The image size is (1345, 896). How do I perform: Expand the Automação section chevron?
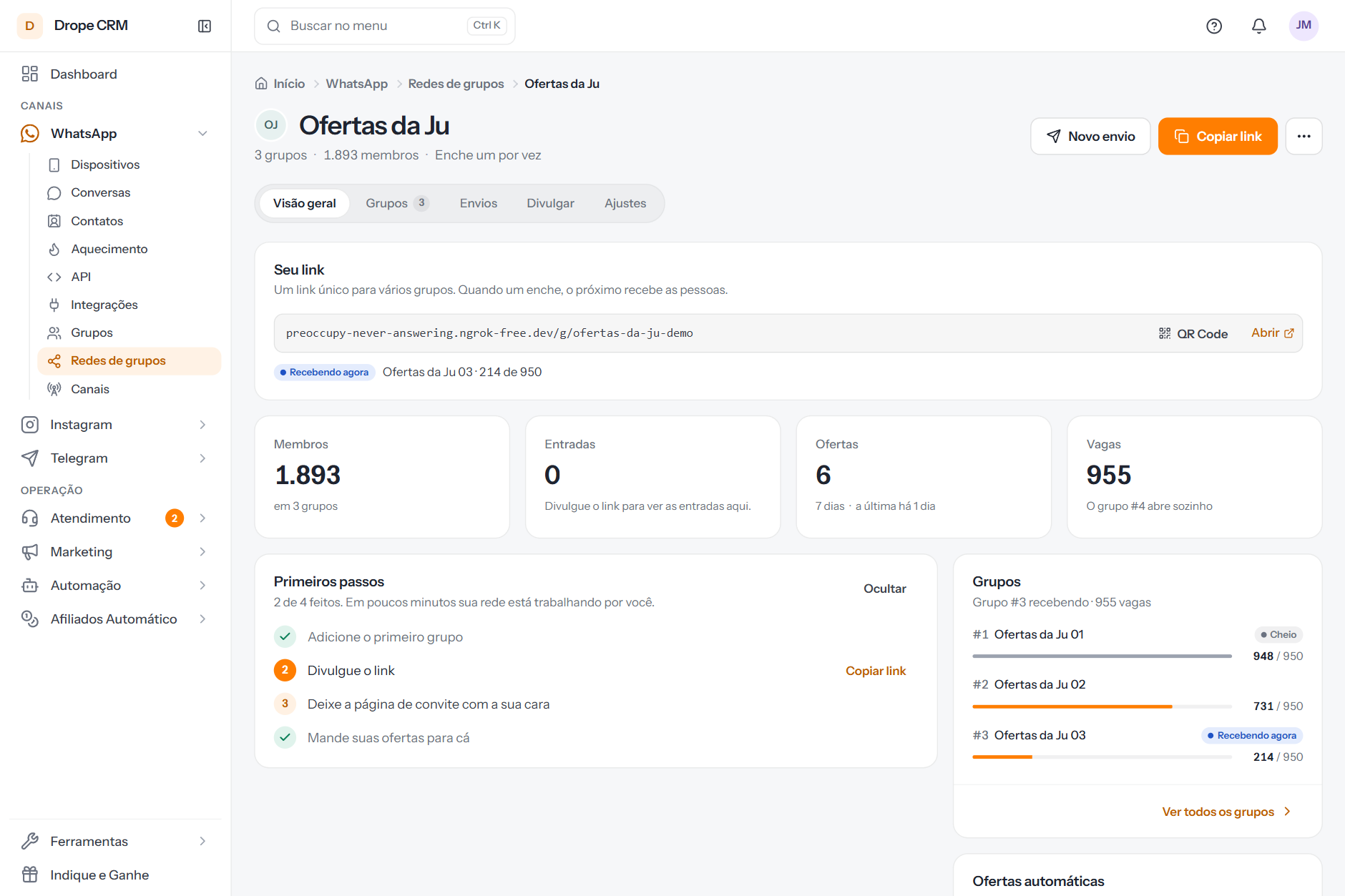point(202,586)
